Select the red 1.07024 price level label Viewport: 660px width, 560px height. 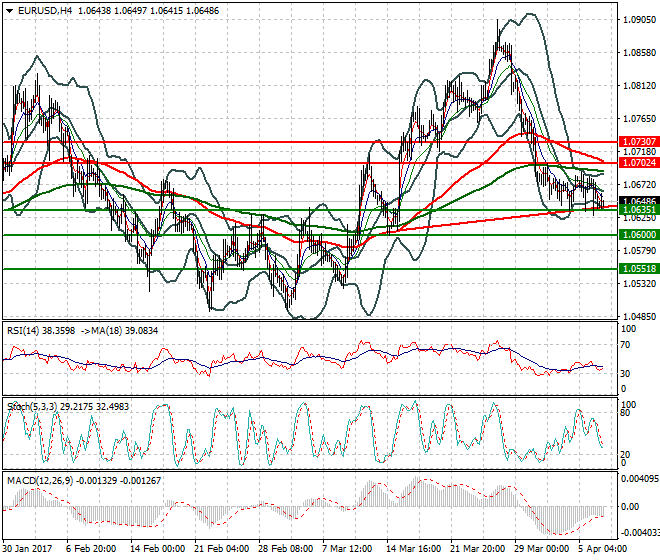639,163
